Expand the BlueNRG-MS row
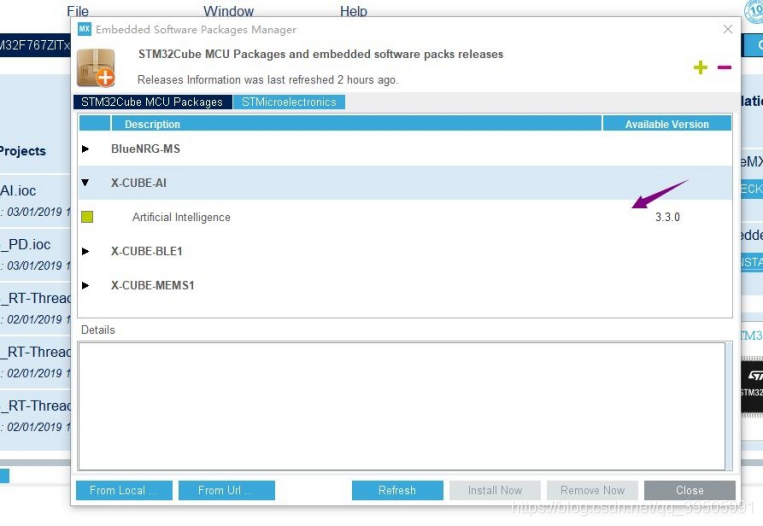This screenshot has height=526, width=763. pos(86,149)
